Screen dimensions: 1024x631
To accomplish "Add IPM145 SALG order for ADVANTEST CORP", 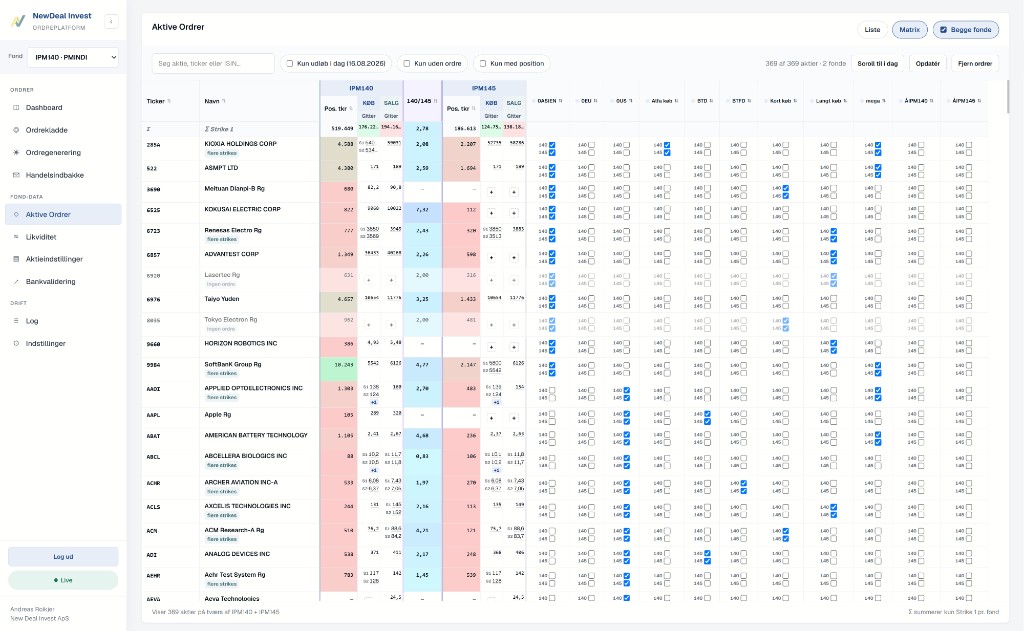I will click(x=514, y=257).
